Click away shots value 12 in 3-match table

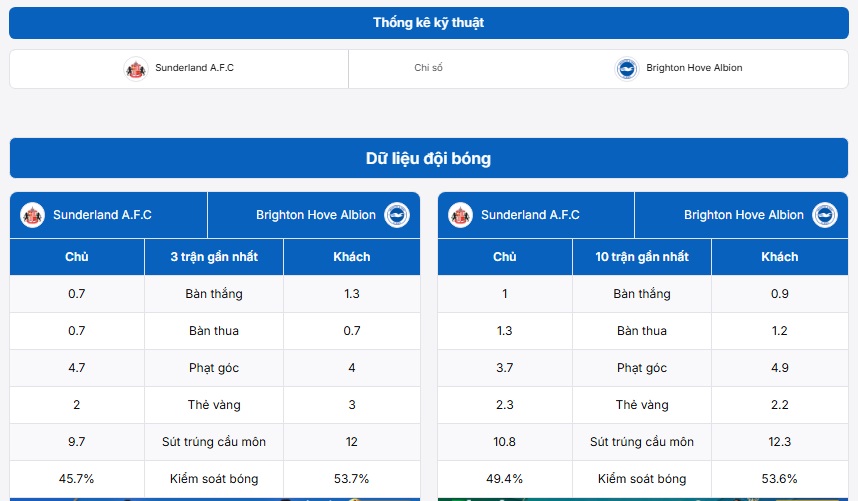(x=352, y=442)
